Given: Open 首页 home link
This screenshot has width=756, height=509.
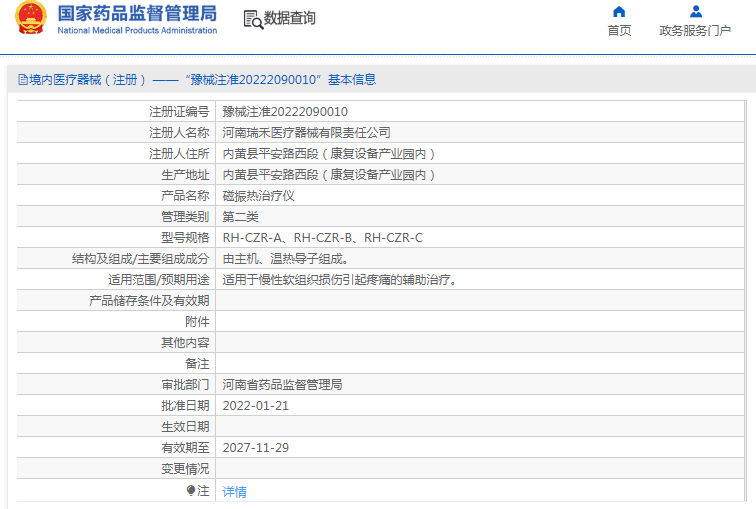Looking at the screenshot, I should [619, 30].
